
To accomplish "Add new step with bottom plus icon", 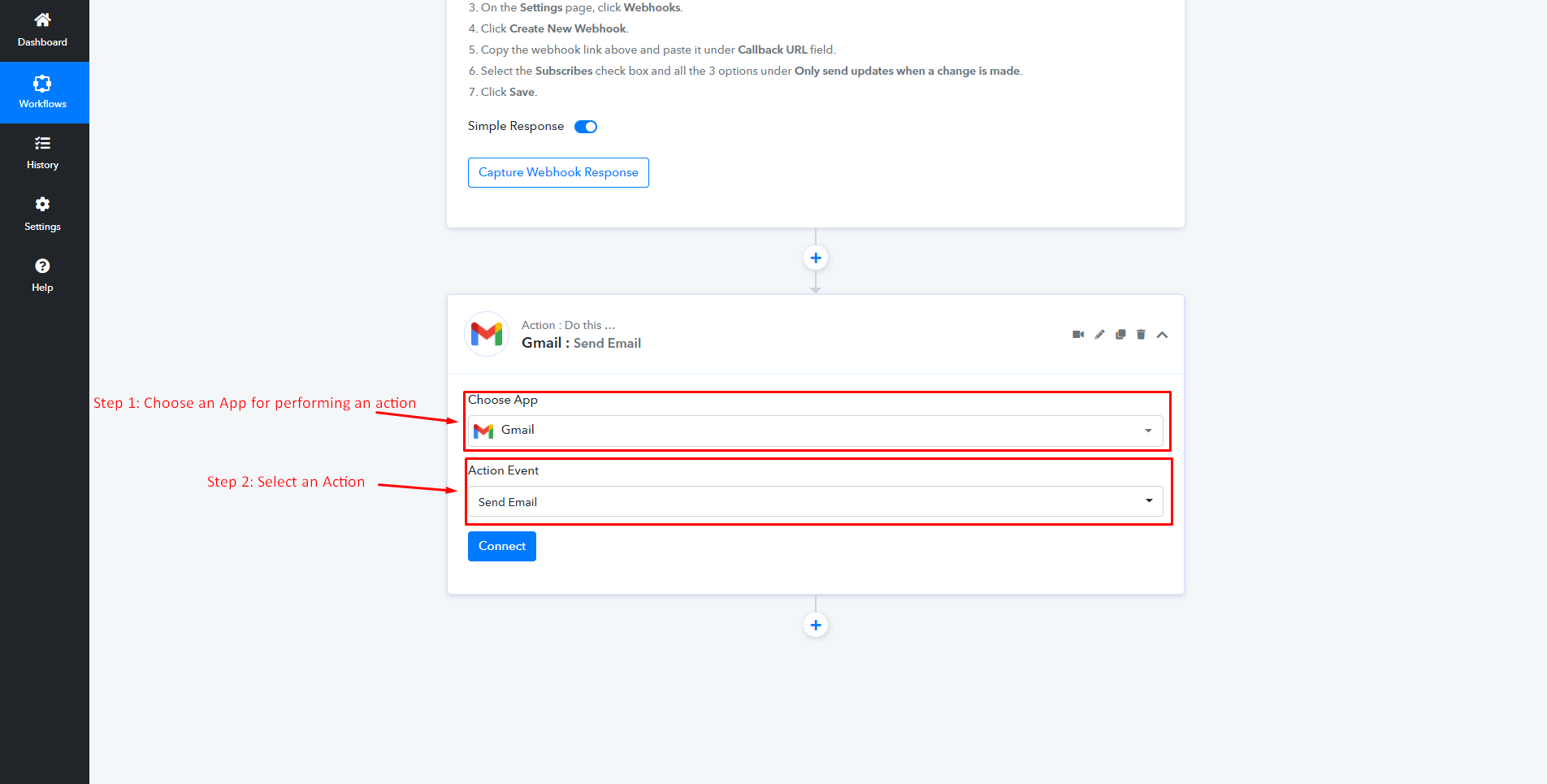I will tap(816, 625).
